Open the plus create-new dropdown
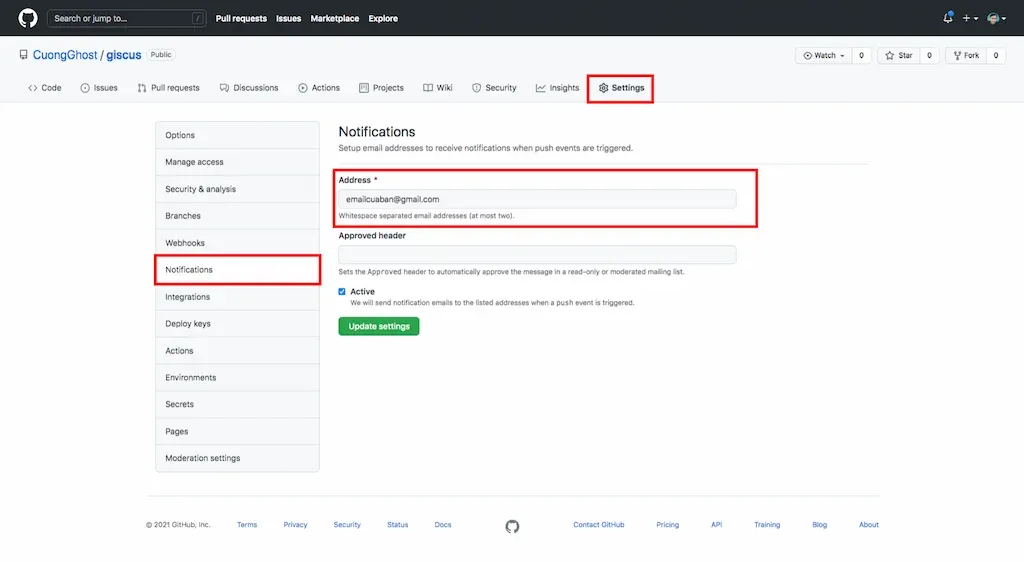The height and width of the screenshot is (562, 1024). point(970,18)
